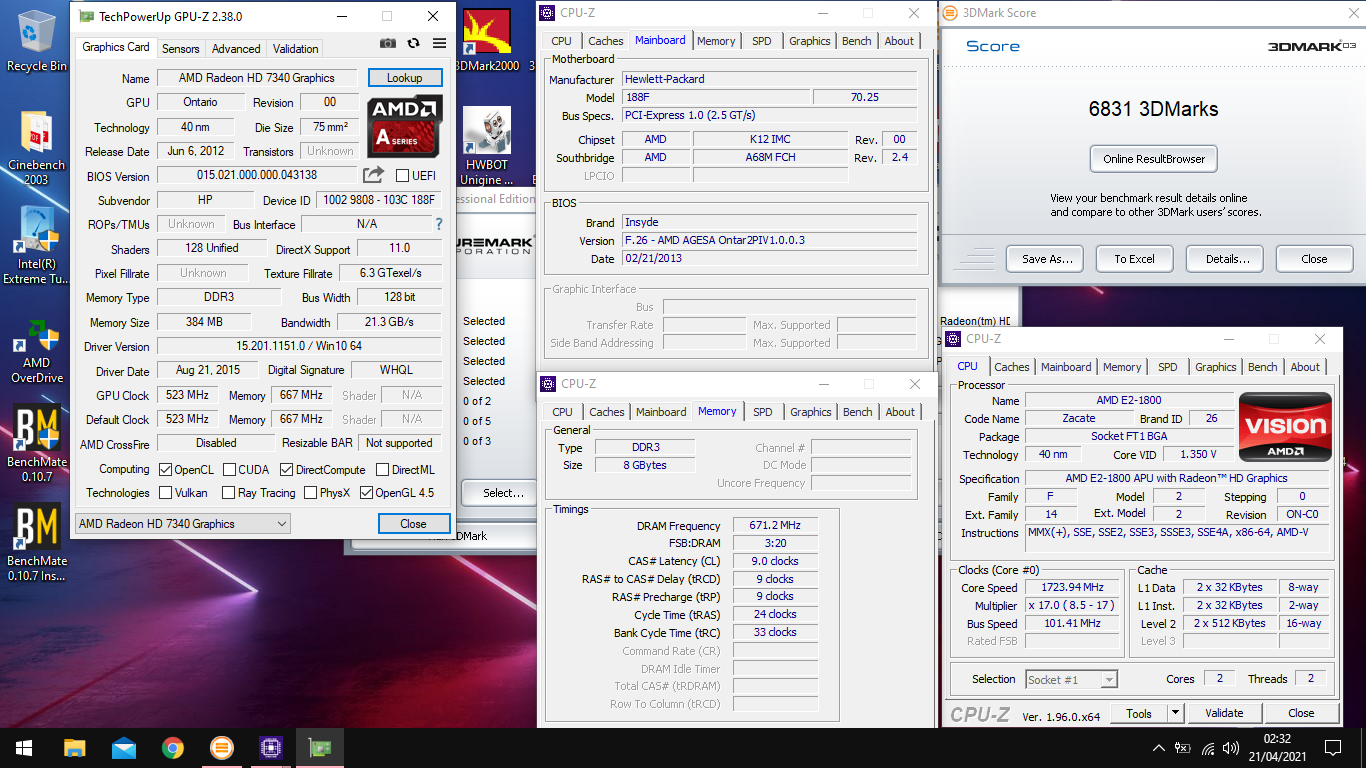Toggle the DirectCompute checkbox

coord(287,469)
